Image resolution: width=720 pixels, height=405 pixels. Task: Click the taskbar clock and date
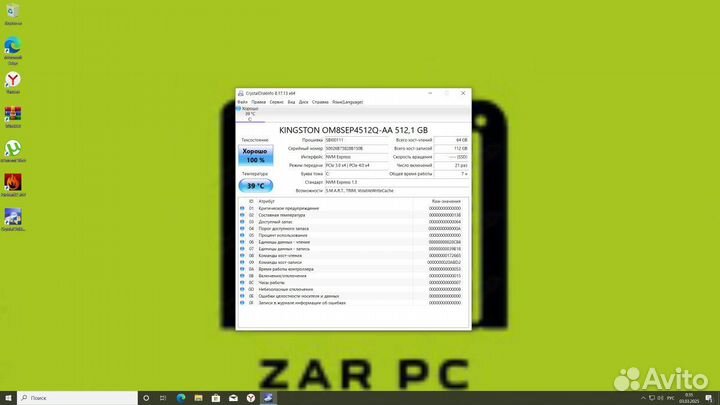pos(689,398)
